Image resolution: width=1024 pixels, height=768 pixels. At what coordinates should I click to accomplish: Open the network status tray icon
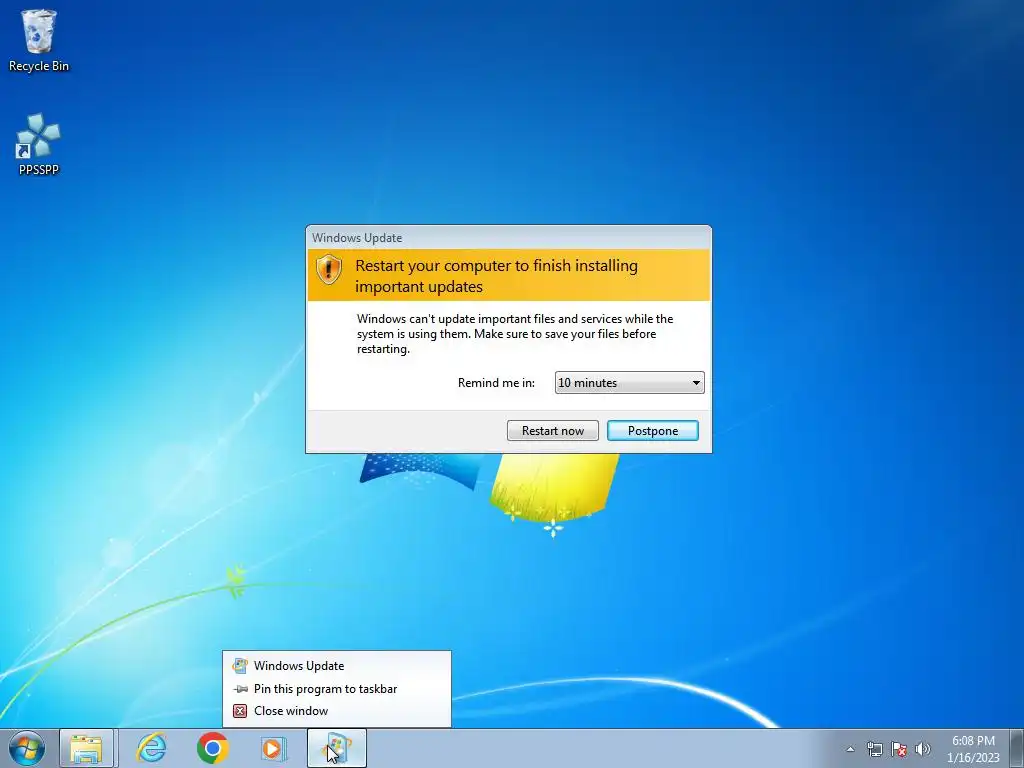tap(874, 749)
